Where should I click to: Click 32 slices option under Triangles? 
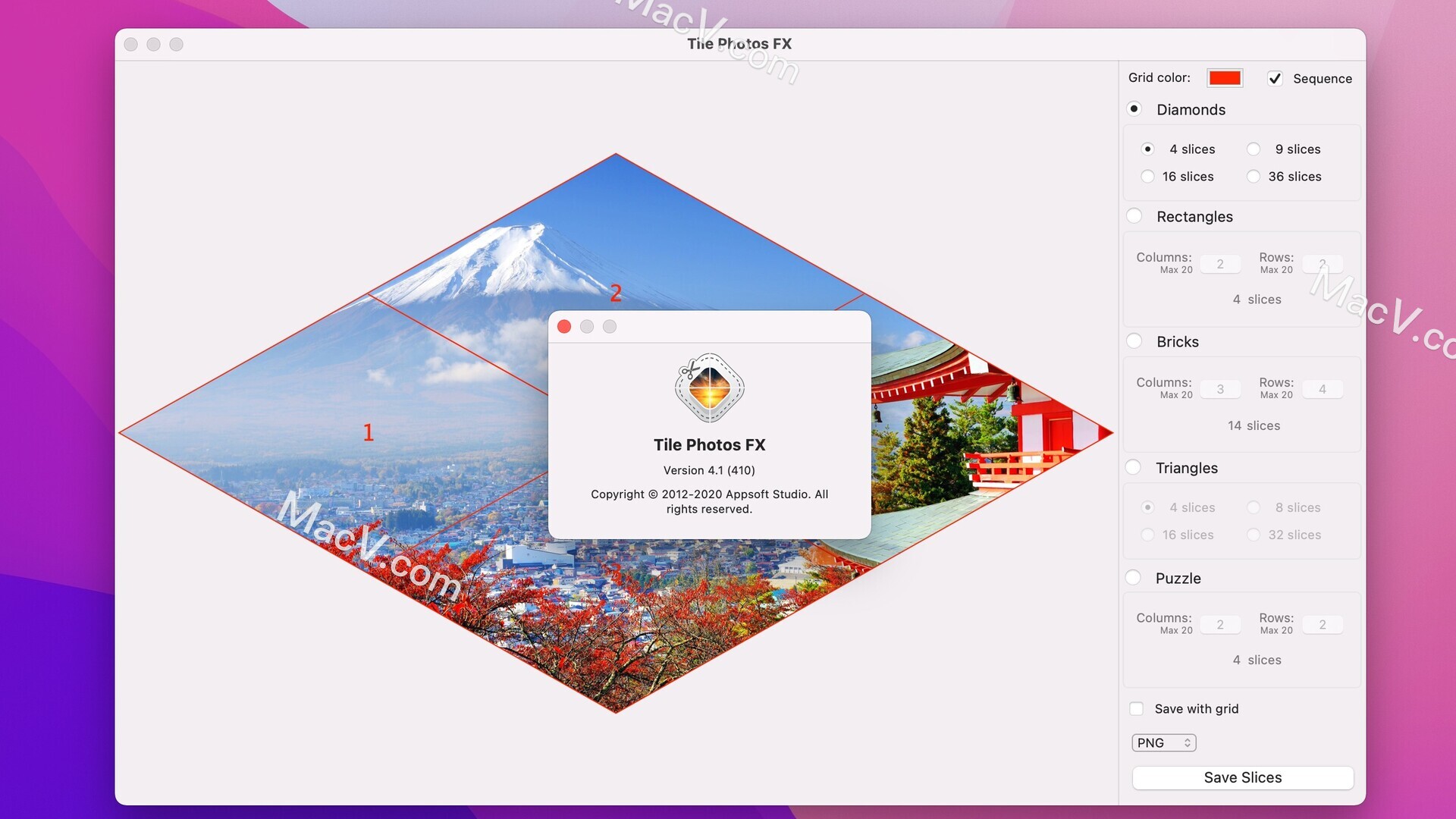click(1254, 535)
